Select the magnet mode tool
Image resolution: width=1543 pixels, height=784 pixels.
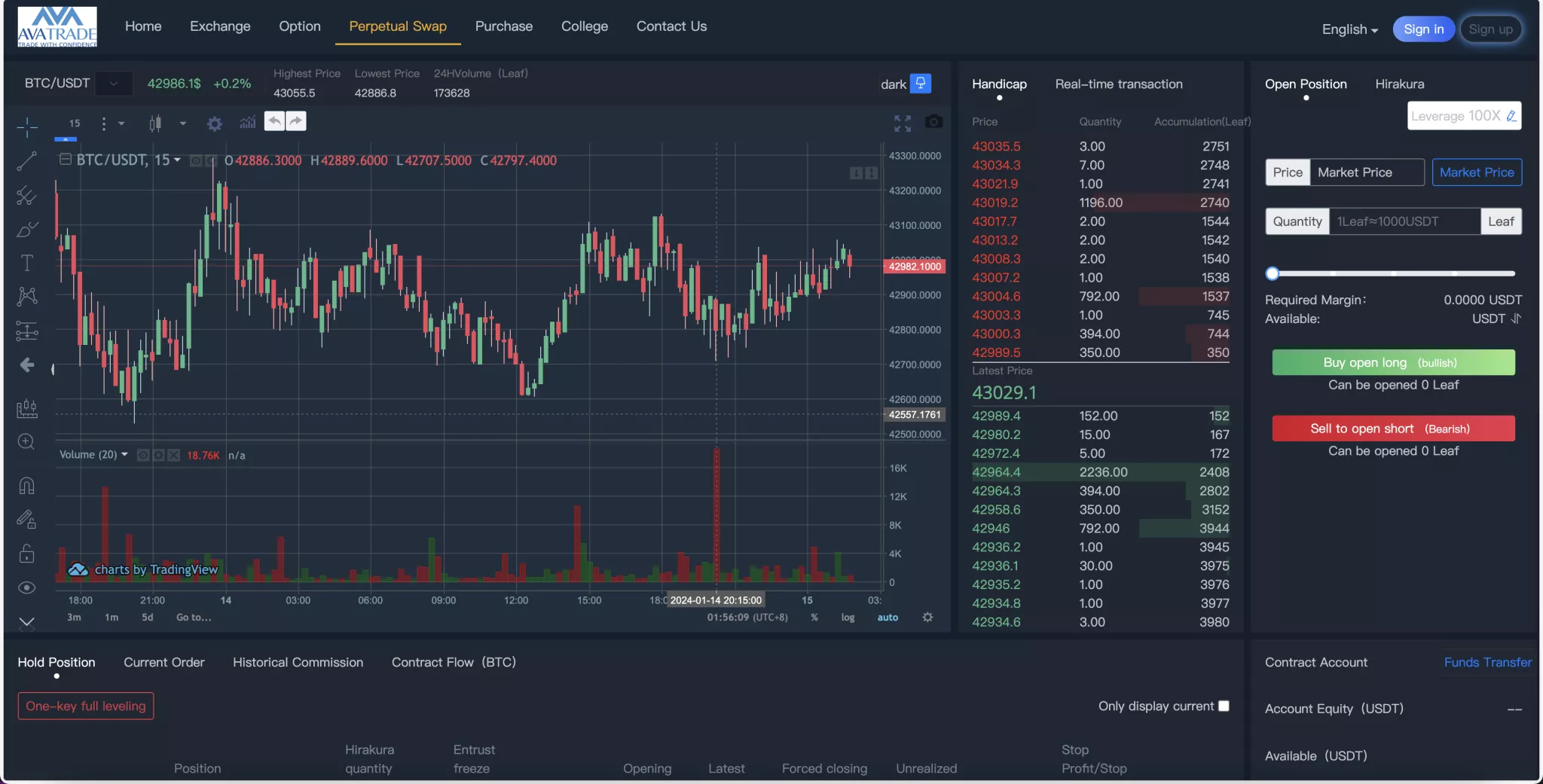pos(27,486)
